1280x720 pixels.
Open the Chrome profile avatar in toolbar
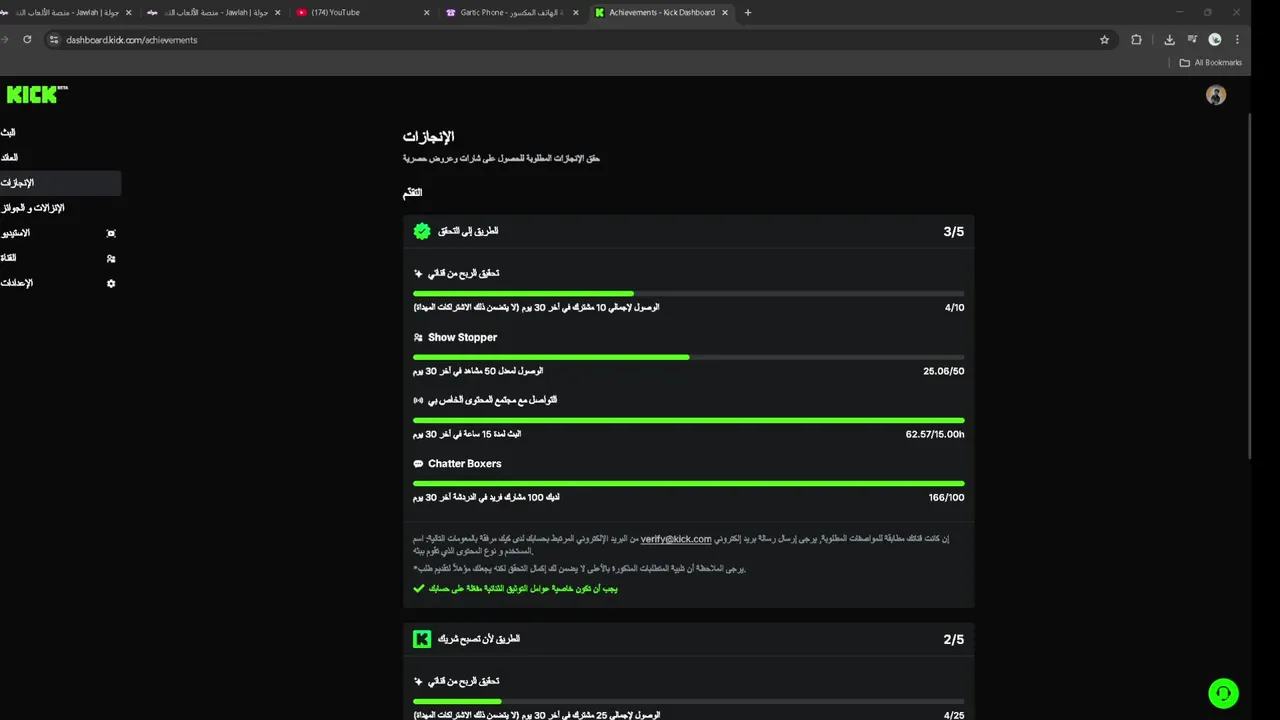[x=1215, y=40]
